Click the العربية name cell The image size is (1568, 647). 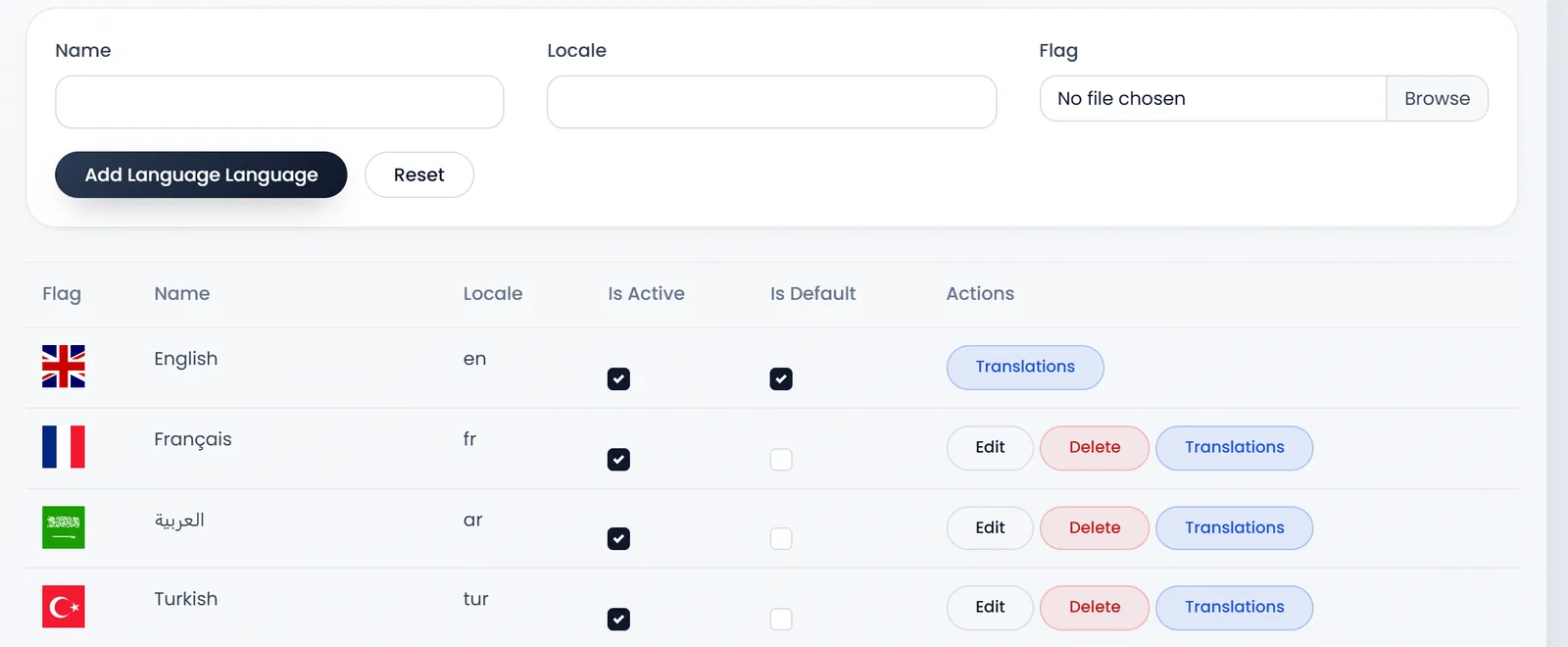(x=179, y=520)
